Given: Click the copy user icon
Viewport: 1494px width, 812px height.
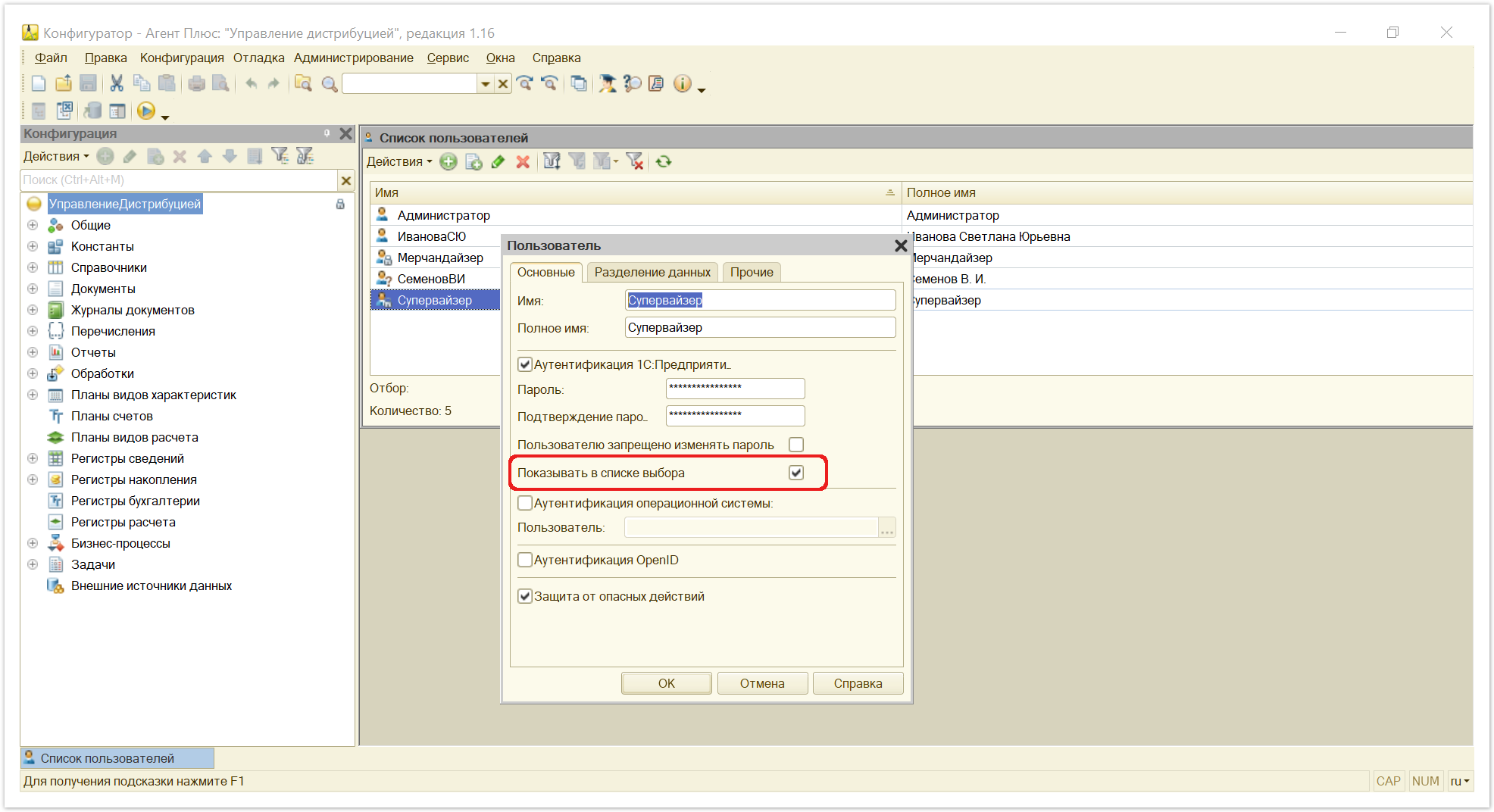Looking at the screenshot, I should (x=474, y=161).
